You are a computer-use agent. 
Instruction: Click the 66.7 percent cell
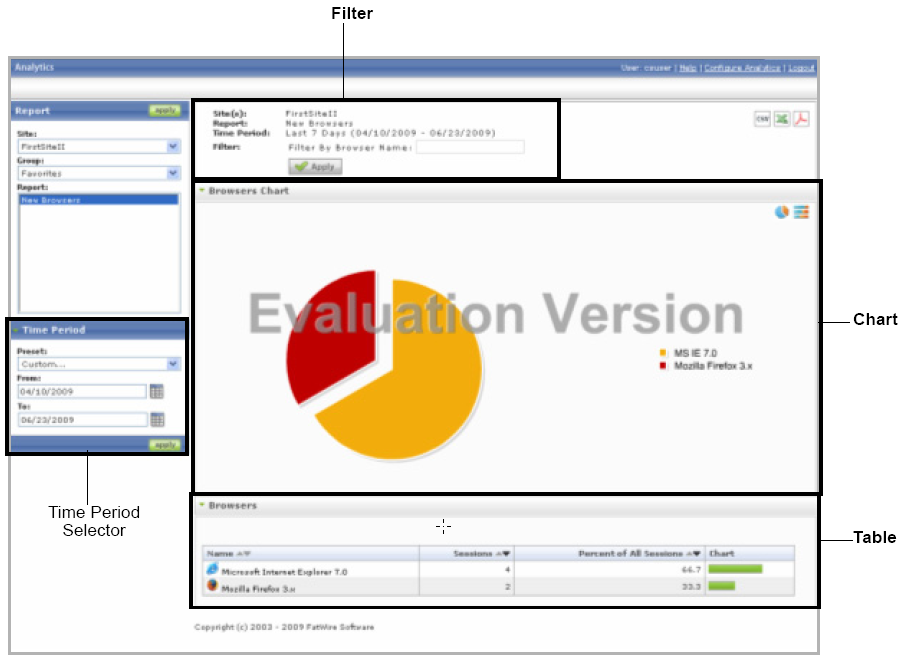[x=609, y=570]
